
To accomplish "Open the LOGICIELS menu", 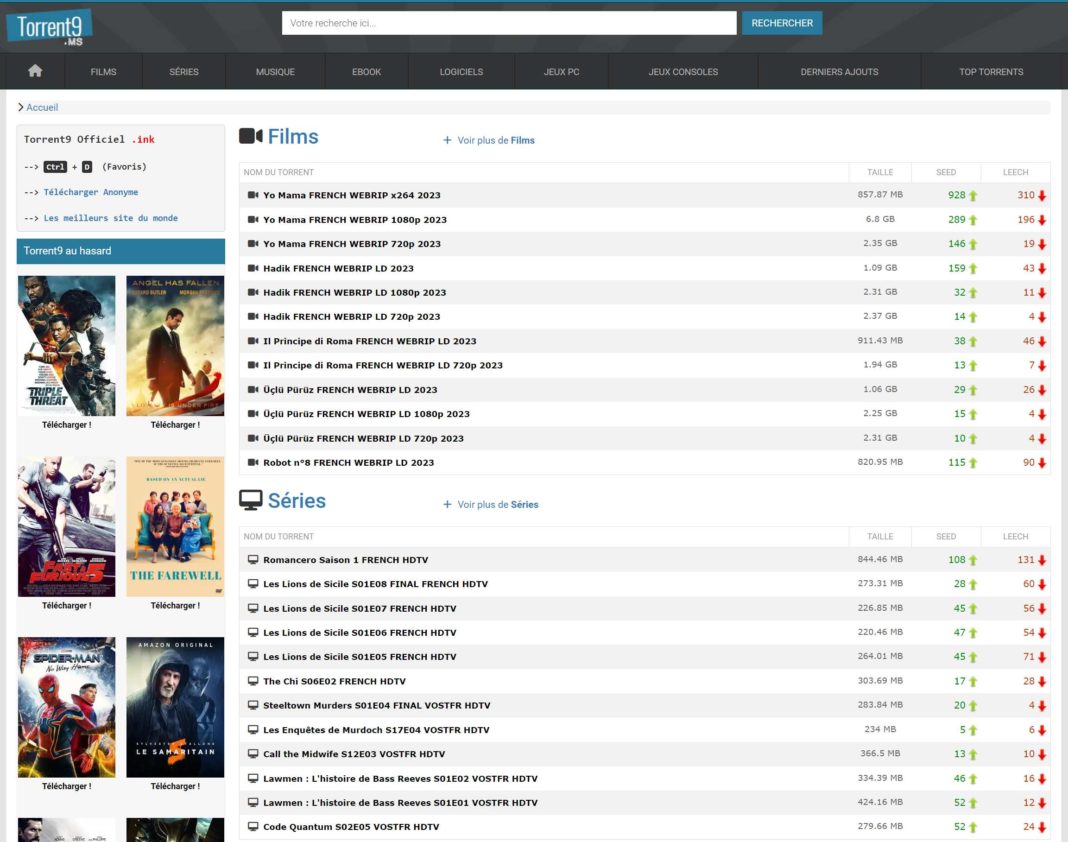I will 461,72.
